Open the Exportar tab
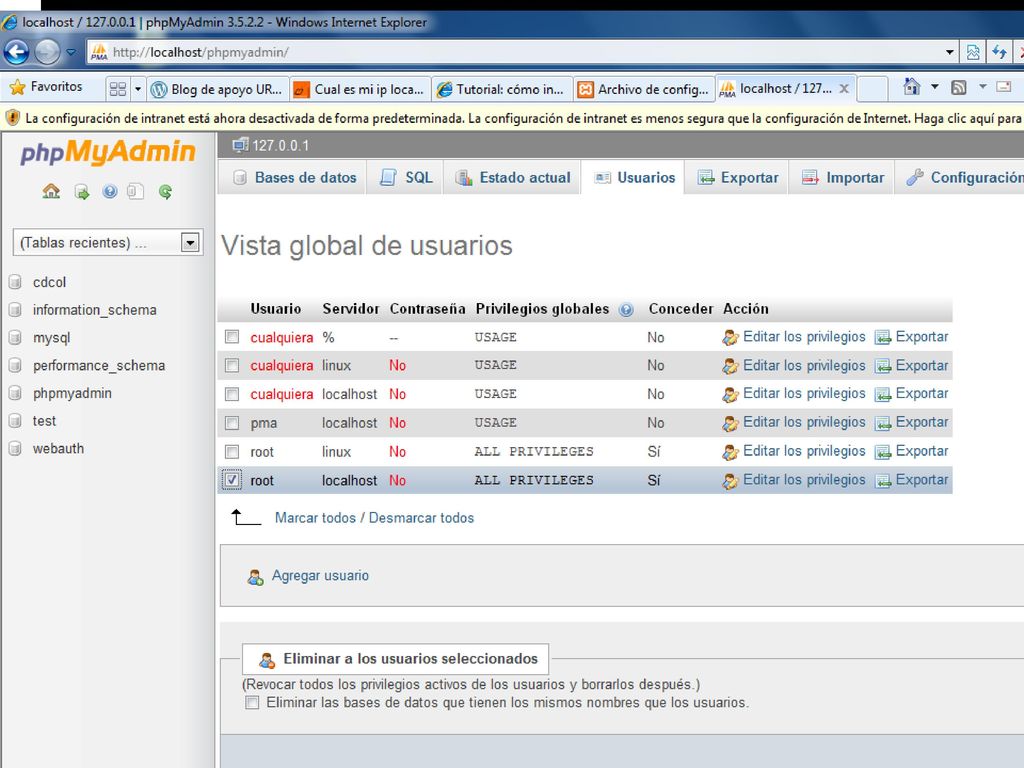The height and width of the screenshot is (768, 1024). click(x=738, y=178)
